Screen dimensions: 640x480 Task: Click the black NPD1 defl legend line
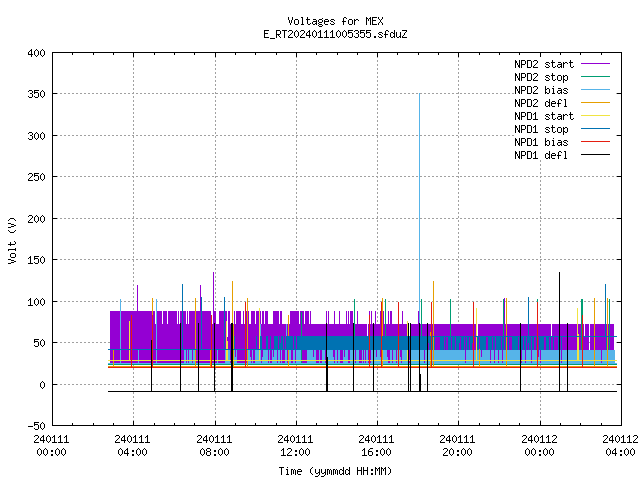click(x=596, y=155)
